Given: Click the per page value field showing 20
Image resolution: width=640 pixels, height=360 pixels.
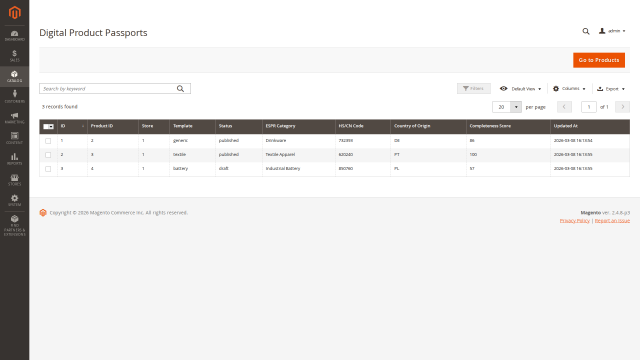Looking at the screenshot, I should point(502,107).
